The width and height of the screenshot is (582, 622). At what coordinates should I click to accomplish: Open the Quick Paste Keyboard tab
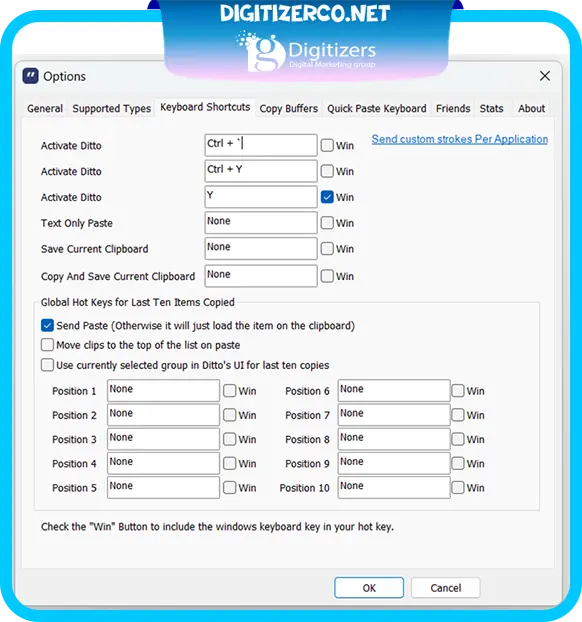point(376,108)
